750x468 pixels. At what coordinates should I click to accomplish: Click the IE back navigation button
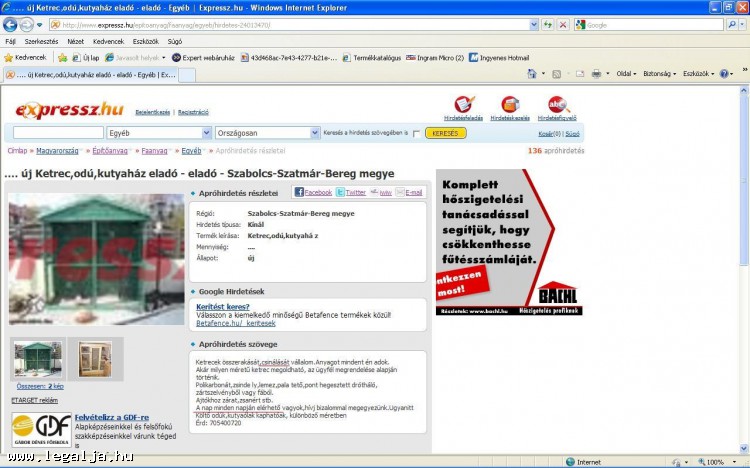click(x=12, y=24)
